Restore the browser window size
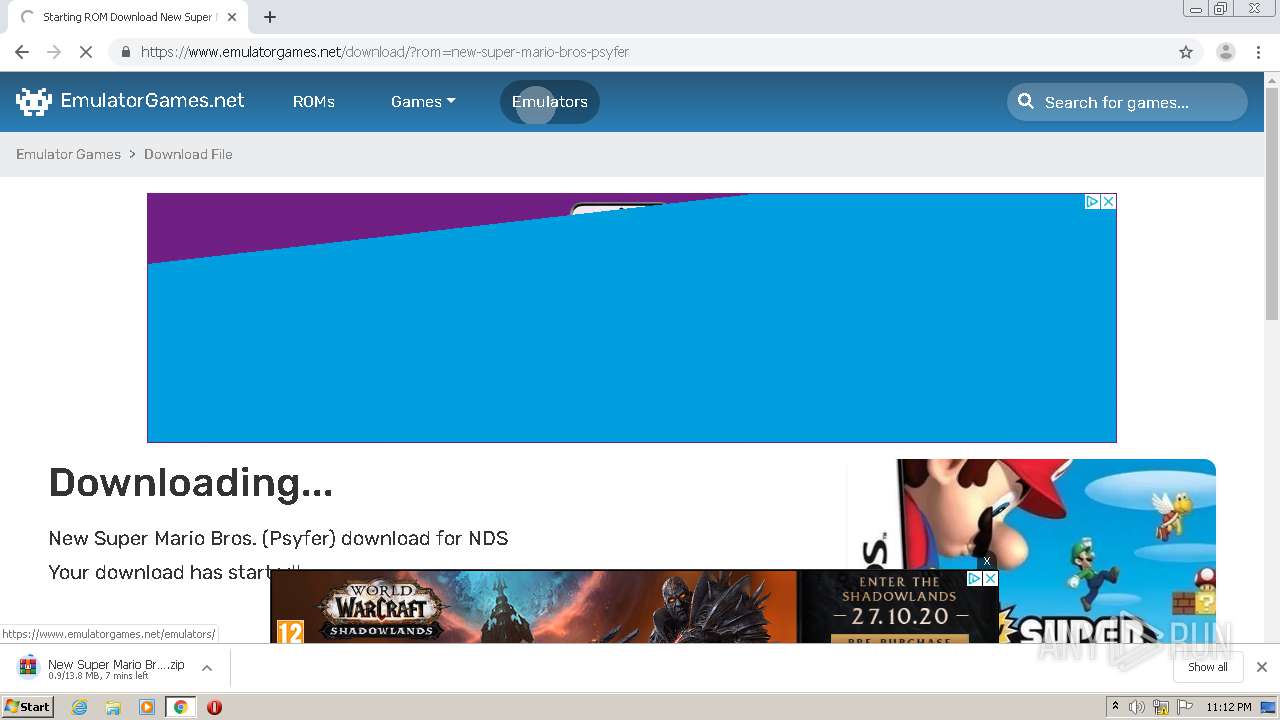The height and width of the screenshot is (720, 1280). [x=1221, y=9]
